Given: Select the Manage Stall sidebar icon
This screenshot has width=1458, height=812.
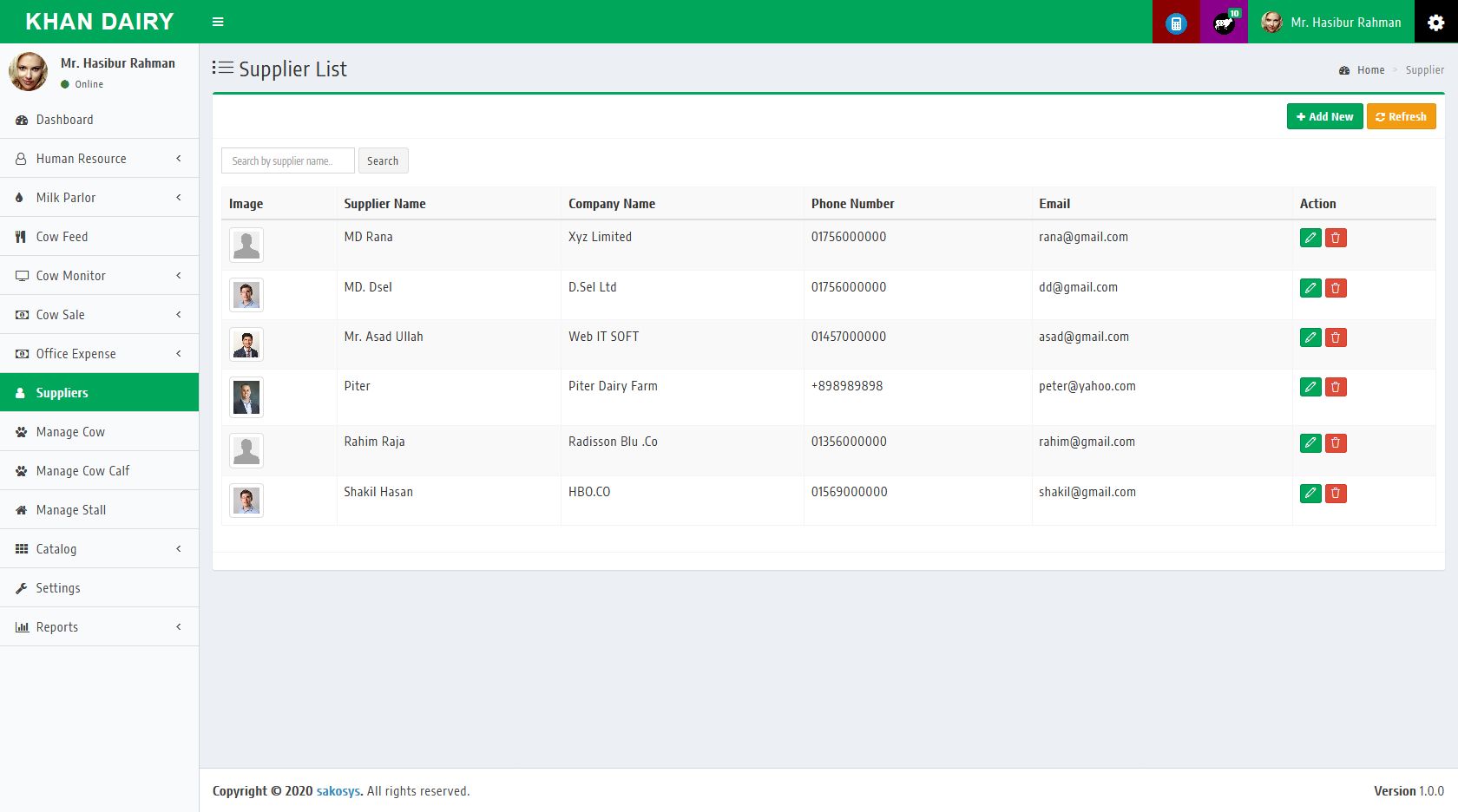Looking at the screenshot, I should coord(21,510).
